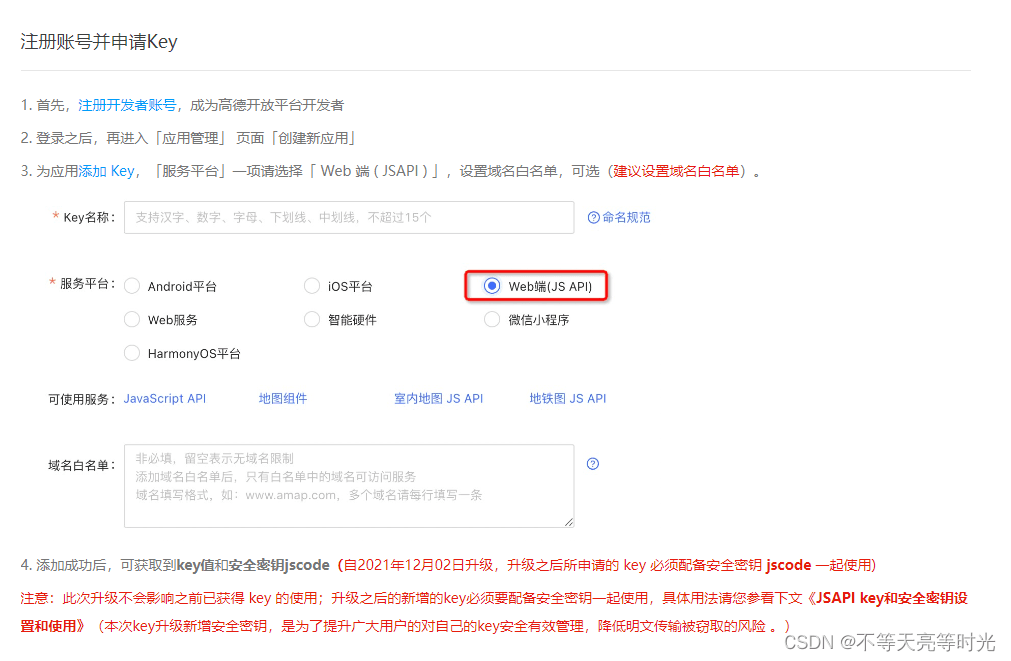Open the JavaScript API service link
The image size is (1011, 661).
point(165,399)
